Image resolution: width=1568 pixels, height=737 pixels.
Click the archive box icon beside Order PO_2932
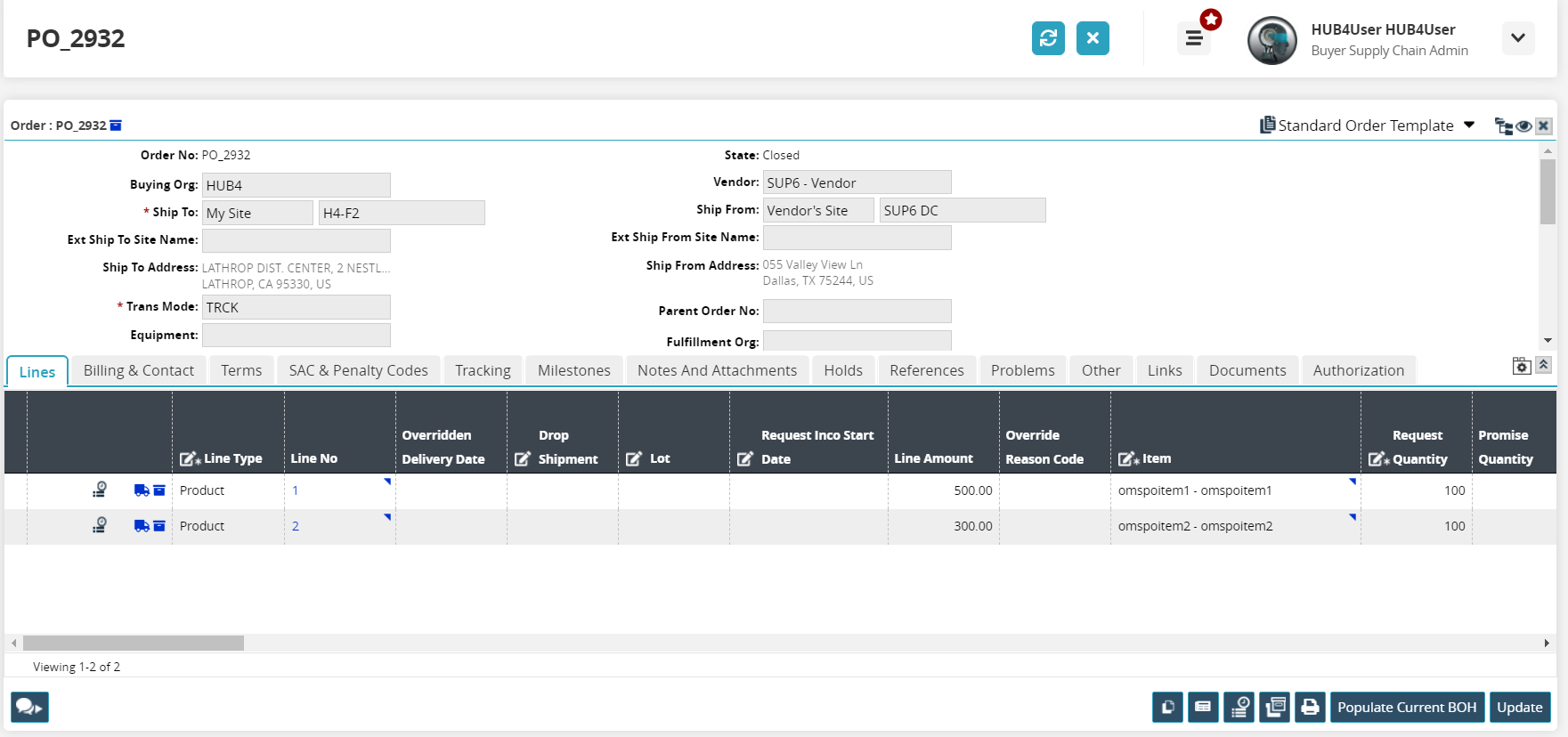tap(116, 126)
